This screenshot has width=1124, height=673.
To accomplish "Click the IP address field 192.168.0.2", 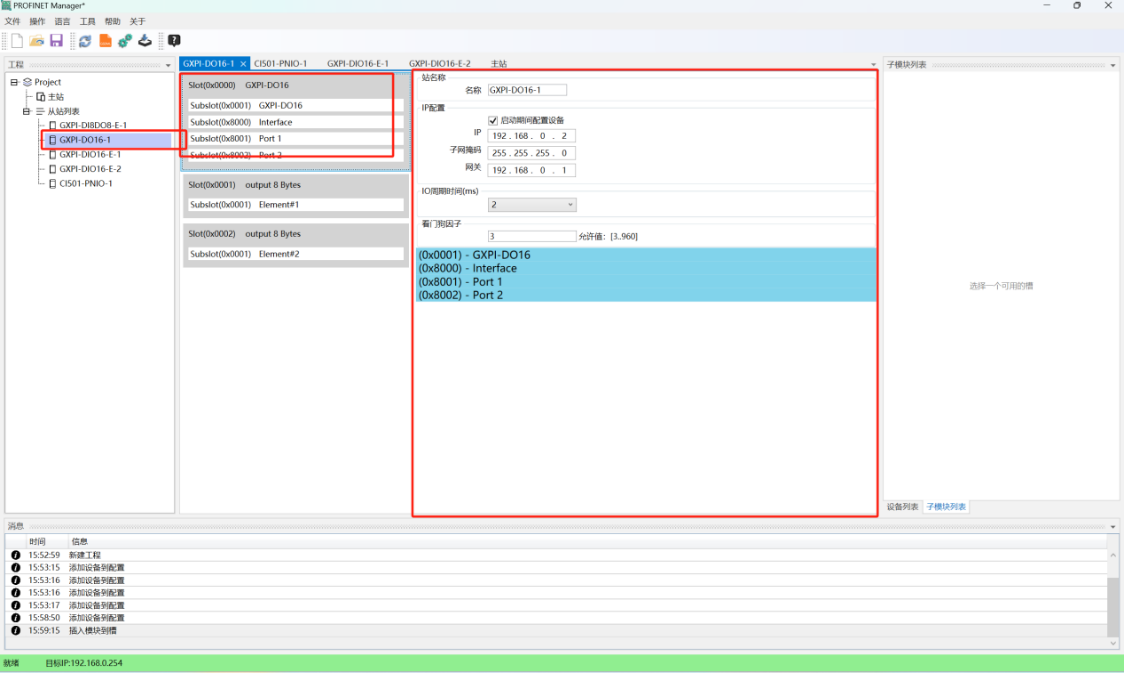I will click(x=531, y=136).
